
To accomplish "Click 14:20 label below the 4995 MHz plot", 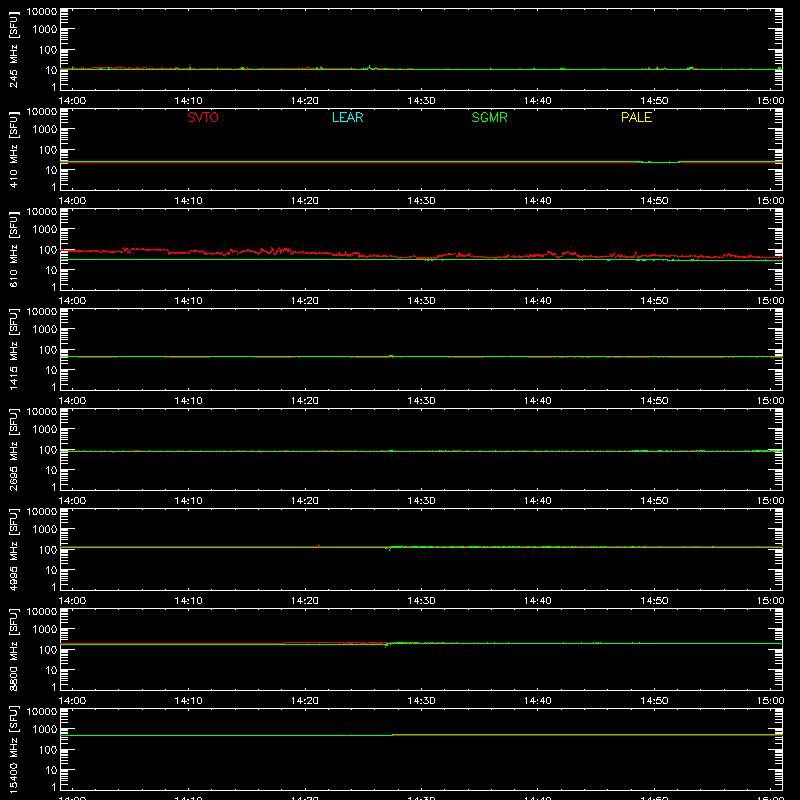I will pos(305,601).
